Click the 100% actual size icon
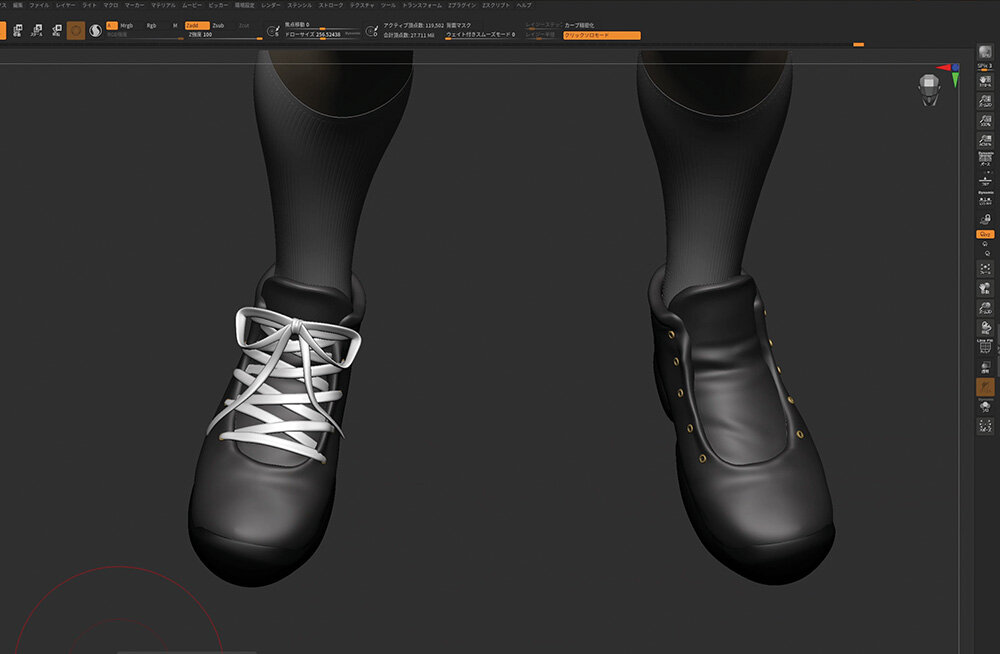The width and height of the screenshot is (1000, 654). [985, 121]
